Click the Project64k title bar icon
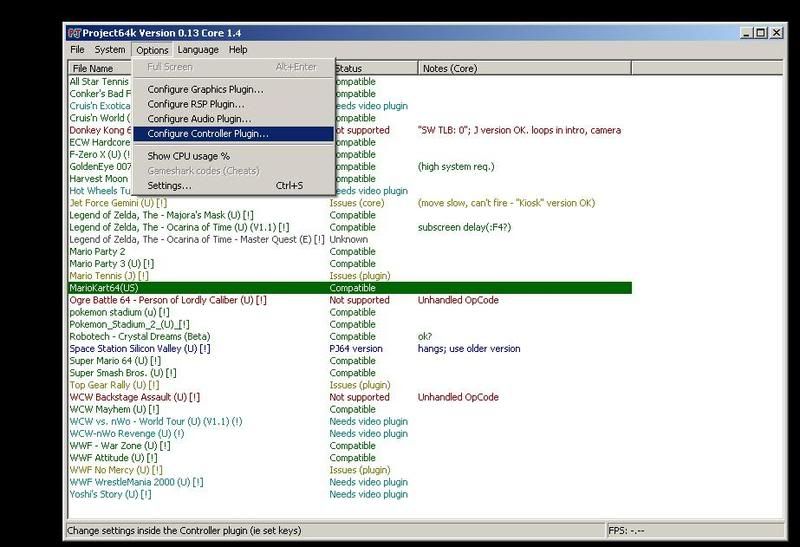The image size is (800, 547). (74, 33)
